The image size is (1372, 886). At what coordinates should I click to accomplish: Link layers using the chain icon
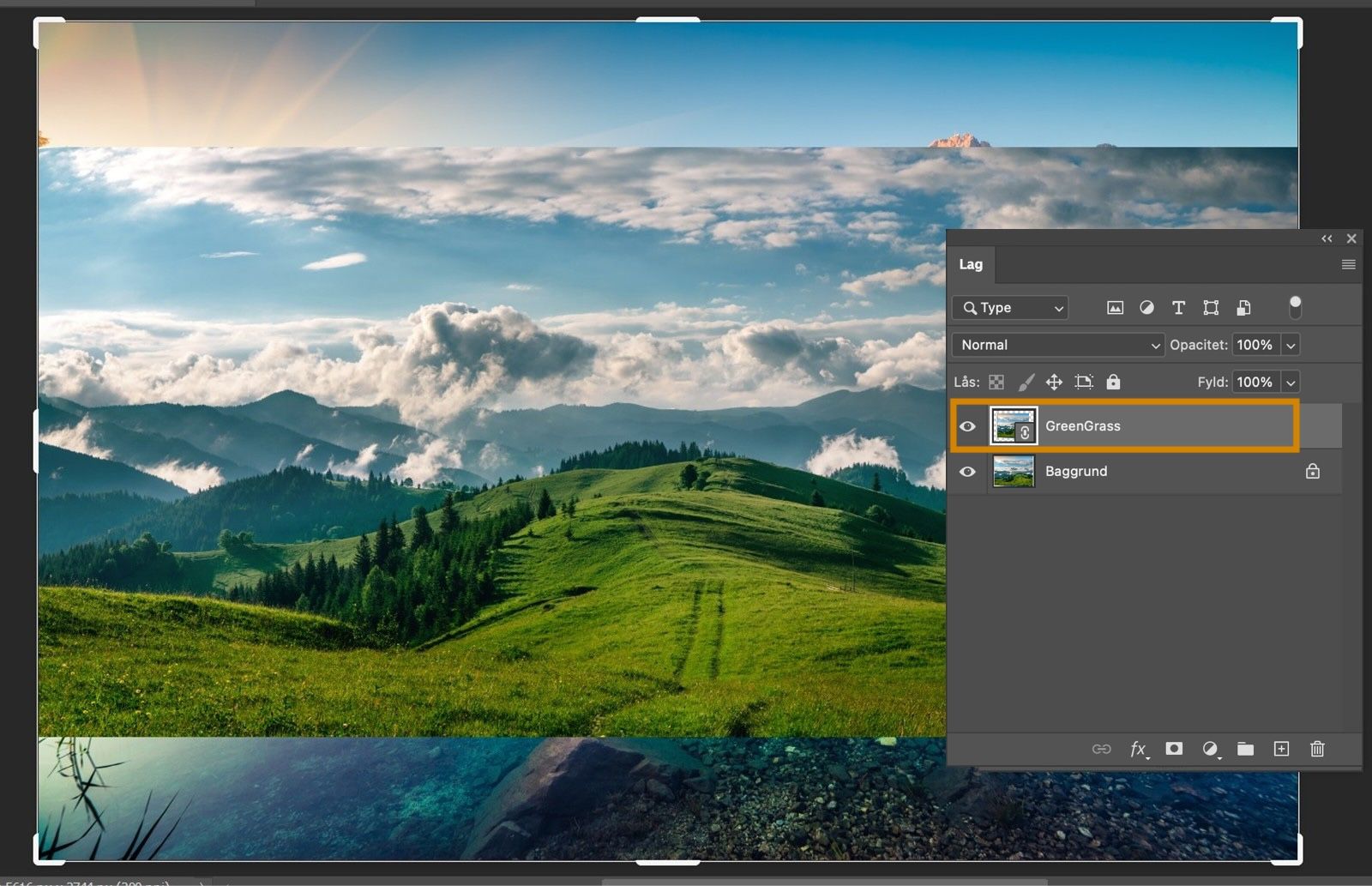point(1102,749)
